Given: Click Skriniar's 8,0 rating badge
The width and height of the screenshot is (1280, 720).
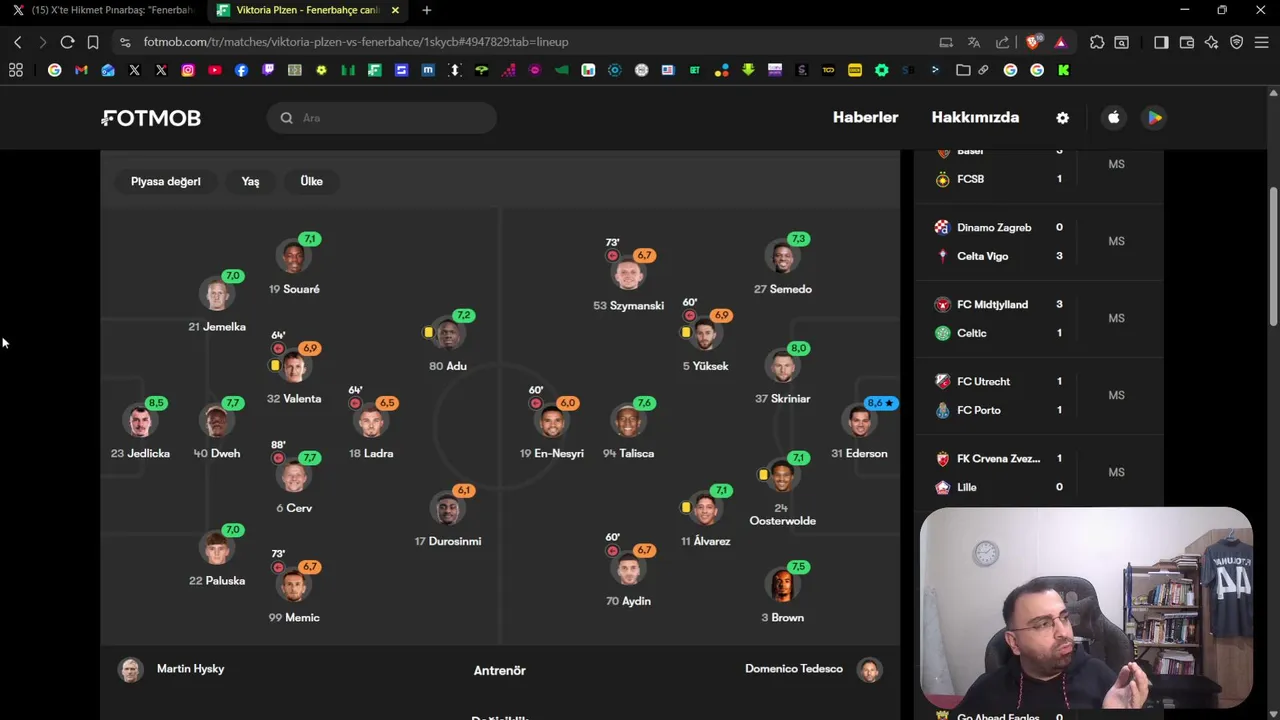Looking at the screenshot, I should [798, 348].
